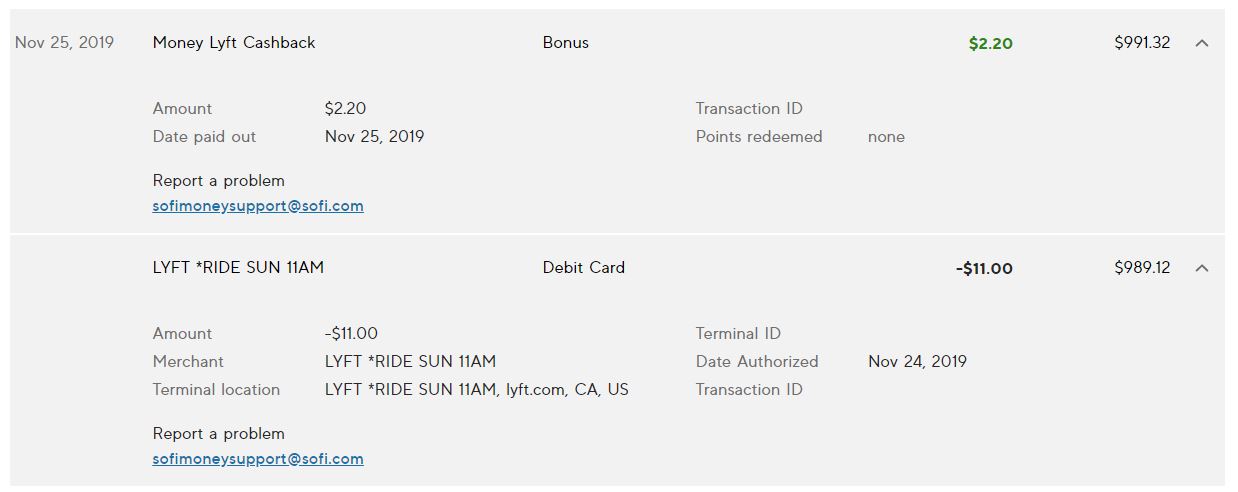Screen dimensions: 1238x492
Task: Click the Terminal ID field label
Action: coord(738,334)
